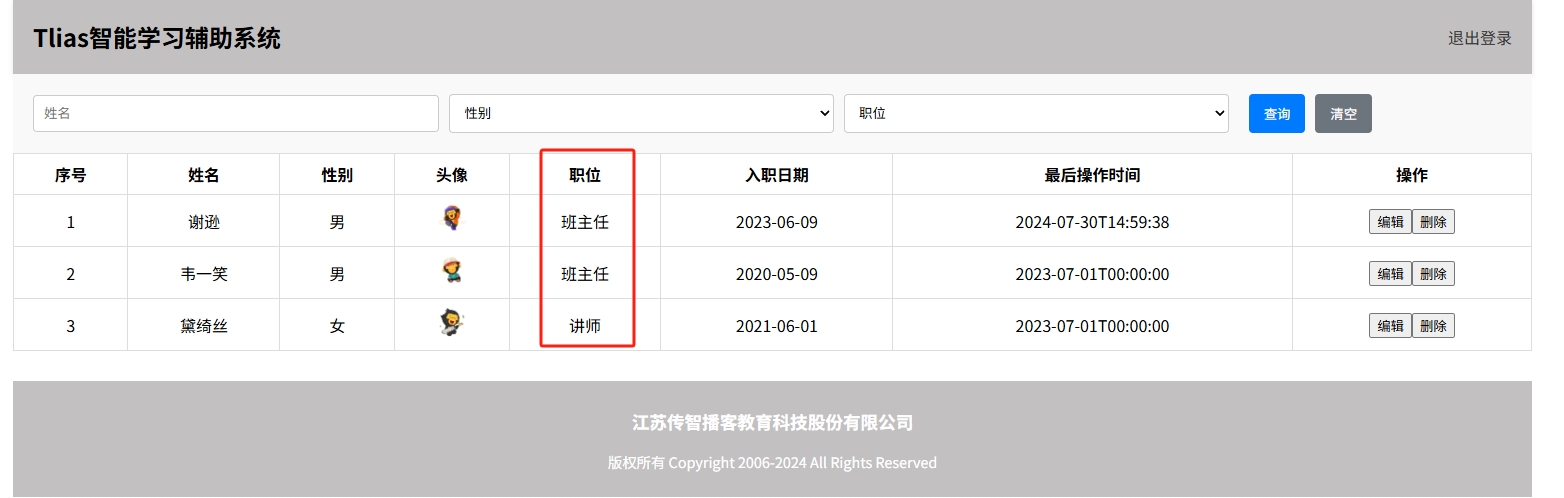
Task: Click the 入职日期 column header
Action: 777,175
